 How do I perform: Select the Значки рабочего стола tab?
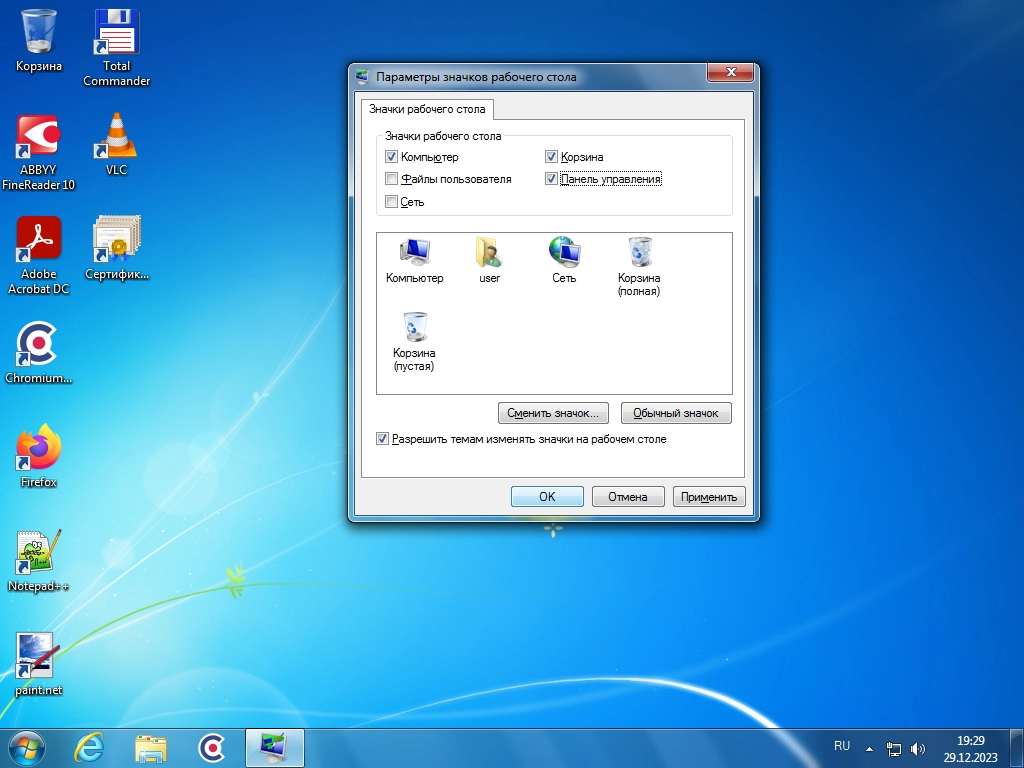coord(427,109)
